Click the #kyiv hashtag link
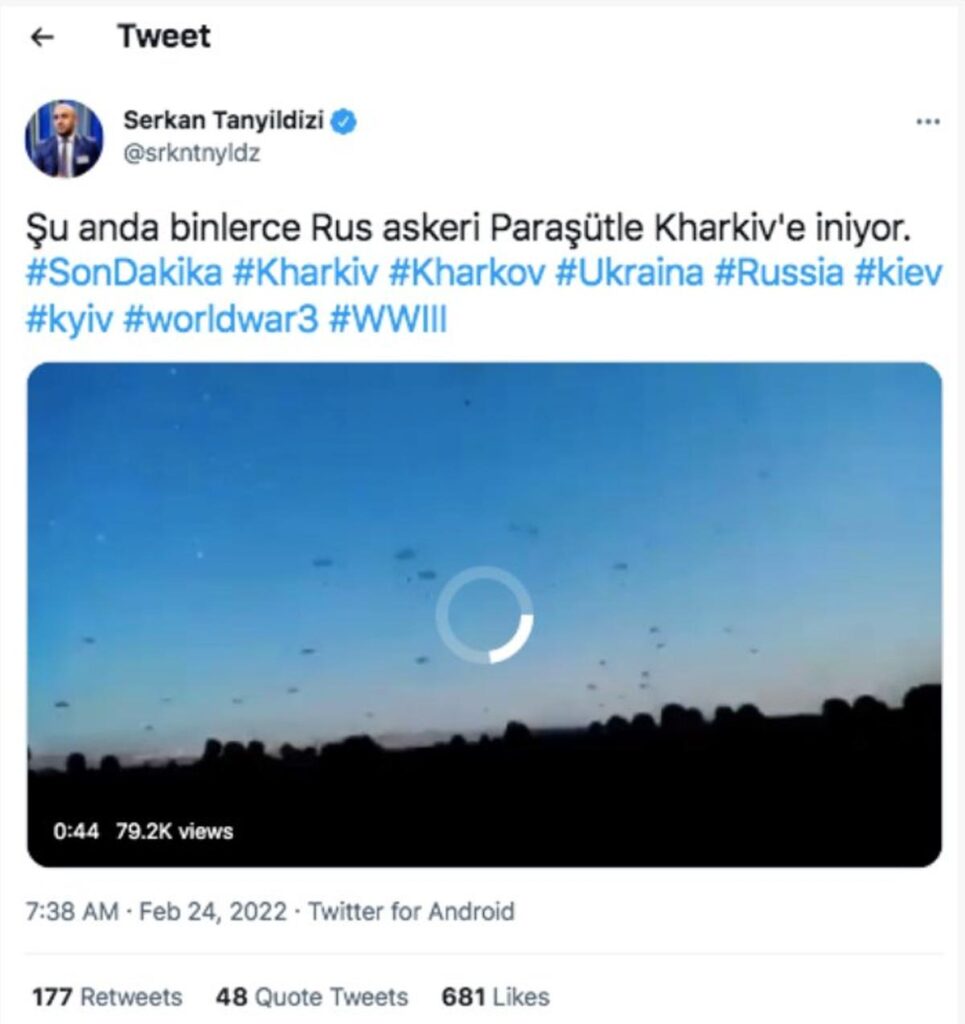965x1024 pixels. point(69,320)
